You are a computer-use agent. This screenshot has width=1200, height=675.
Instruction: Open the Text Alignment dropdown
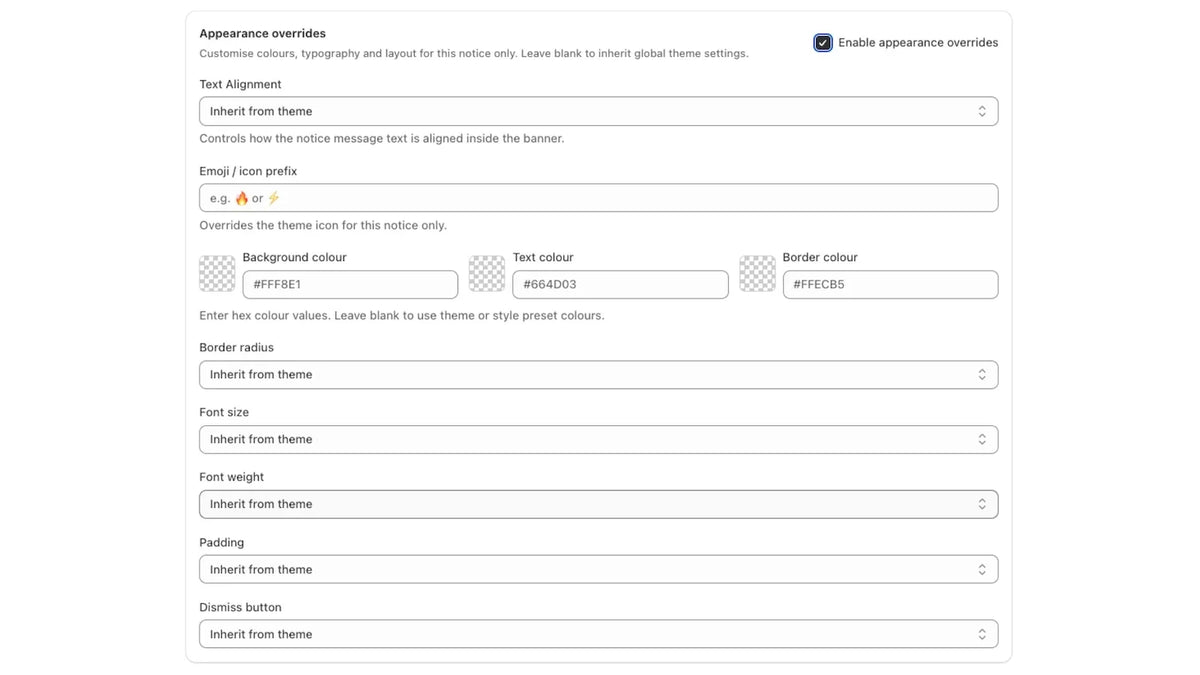point(598,111)
